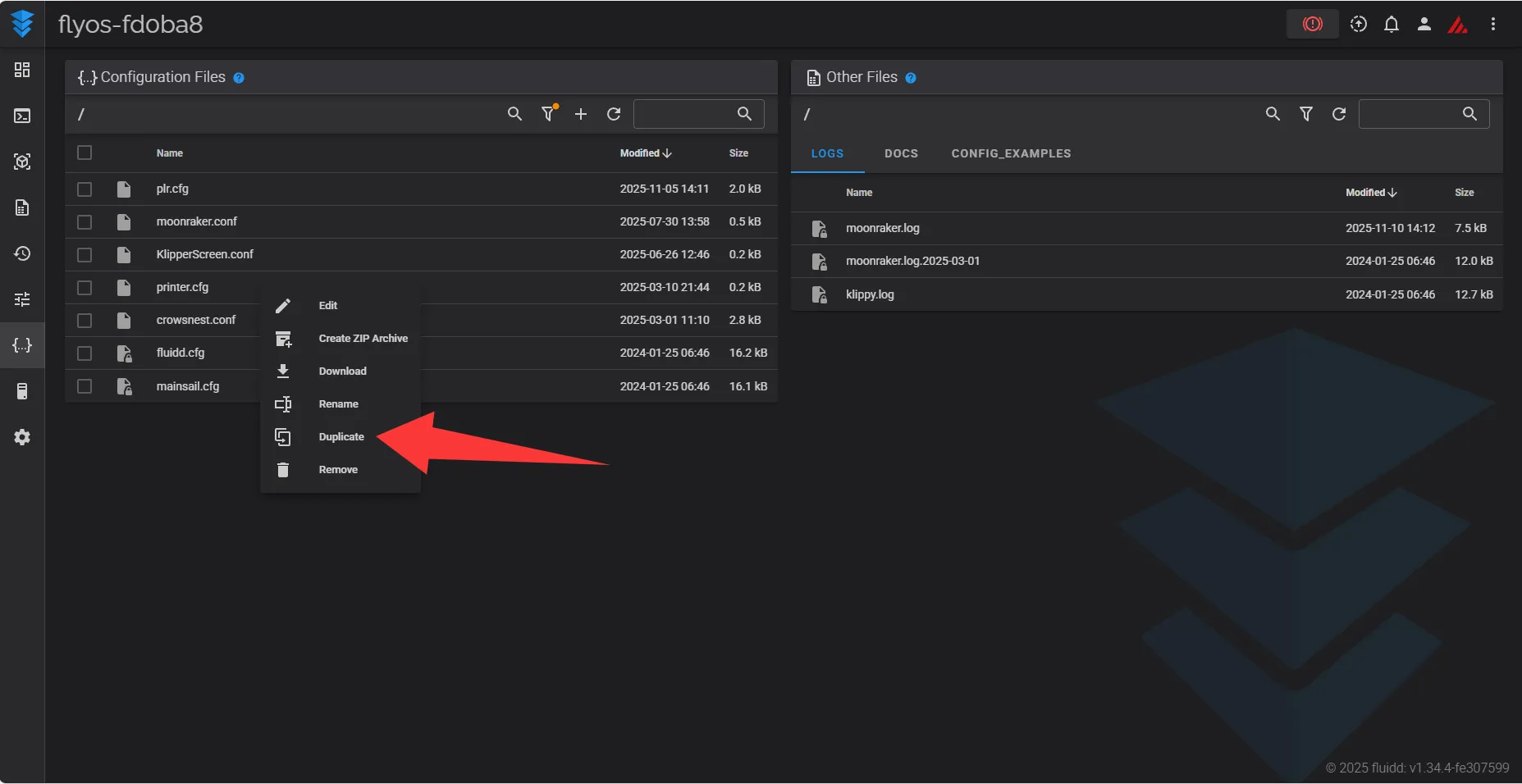The height and width of the screenshot is (784, 1522).
Task: Open the Other Files filter dropdown
Action: (1306, 114)
